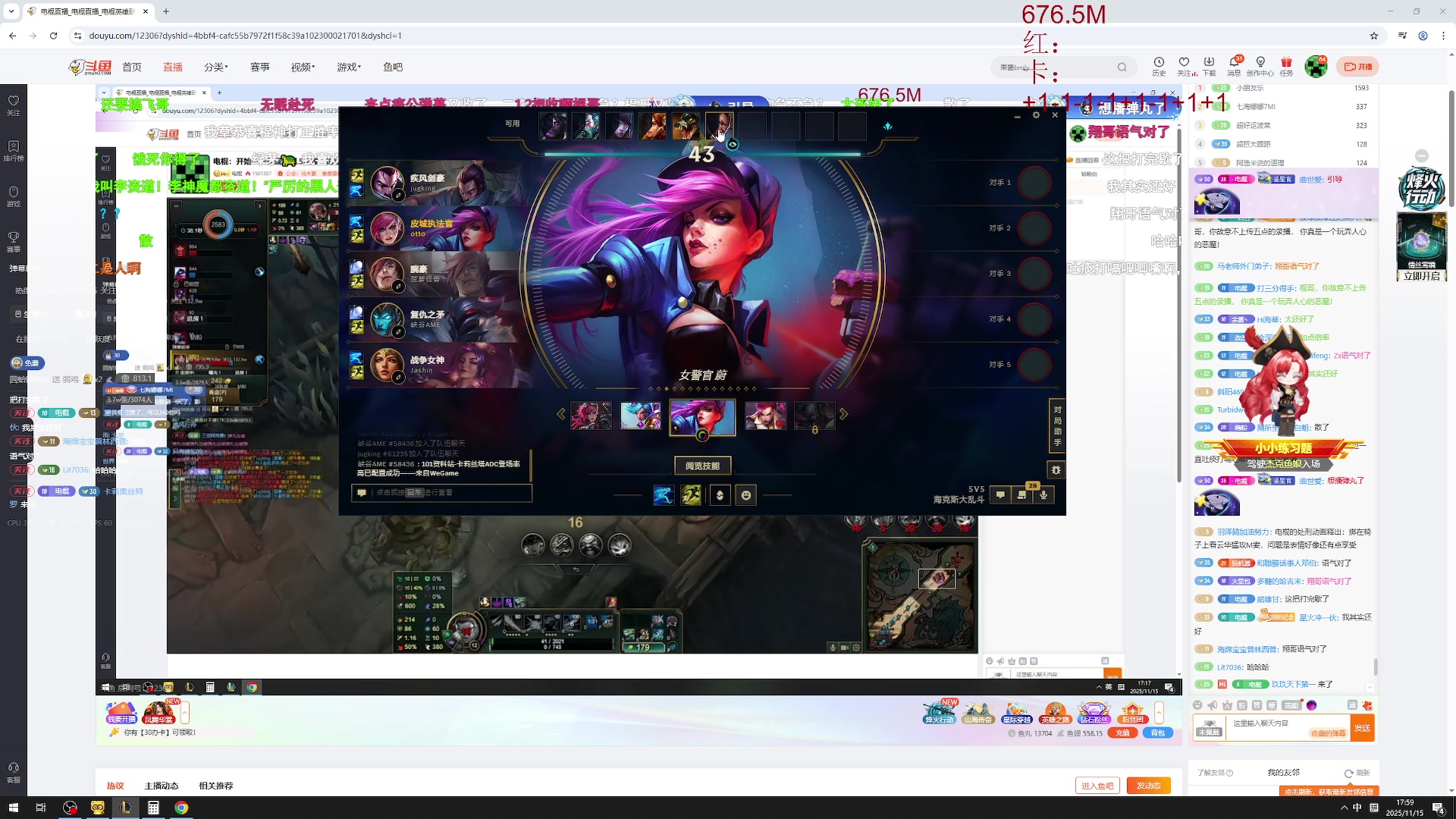Viewport: 1456px width, 819px height.
Task: Toggle the 梗 meme option
Action: (x=1272, y=705)
